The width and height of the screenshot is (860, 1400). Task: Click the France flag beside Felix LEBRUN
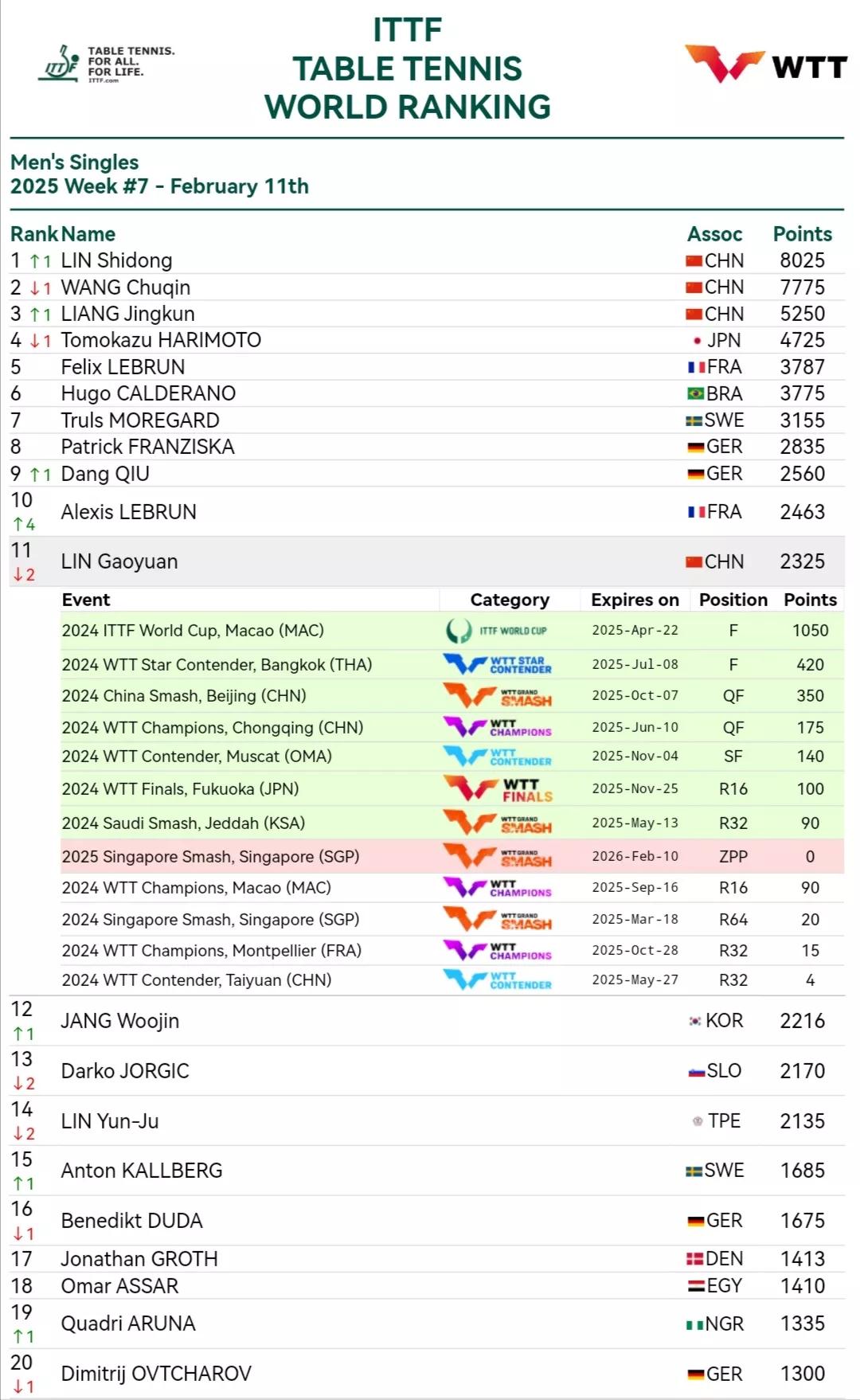[x=697, y=367]
